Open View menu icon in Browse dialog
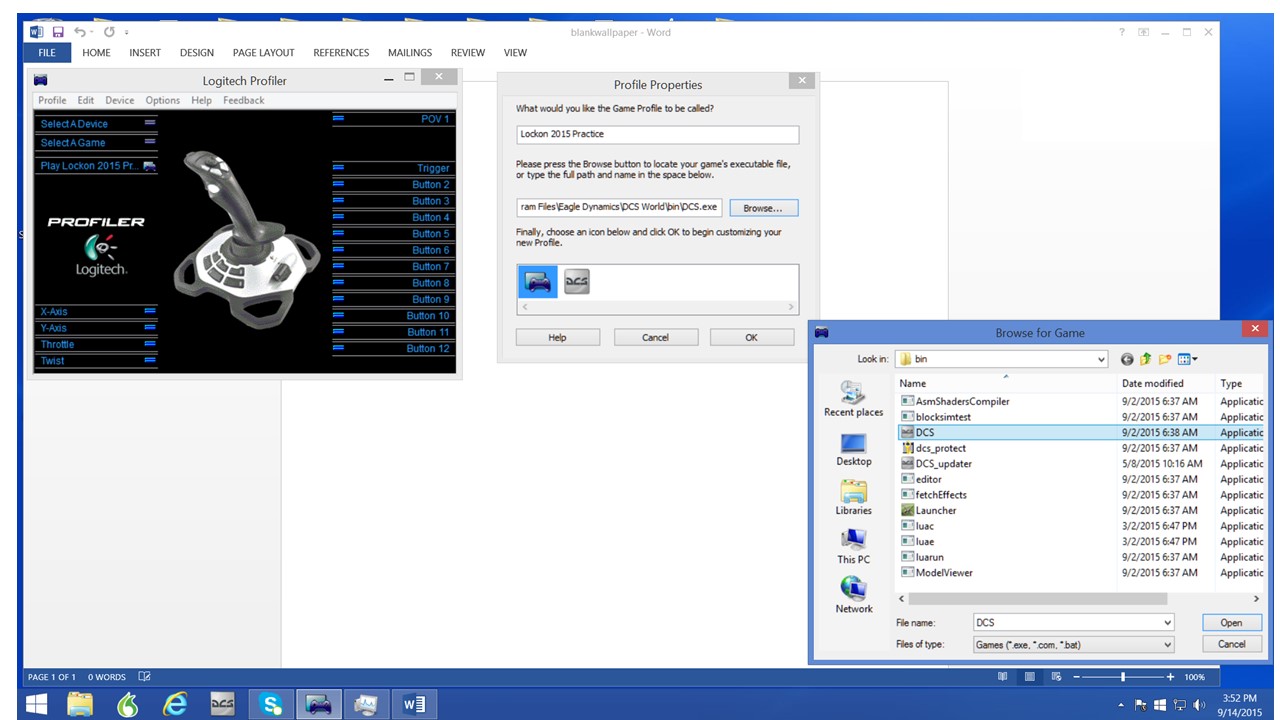This screenshot has width=1280, height=720. click(x=1187, y=359)
